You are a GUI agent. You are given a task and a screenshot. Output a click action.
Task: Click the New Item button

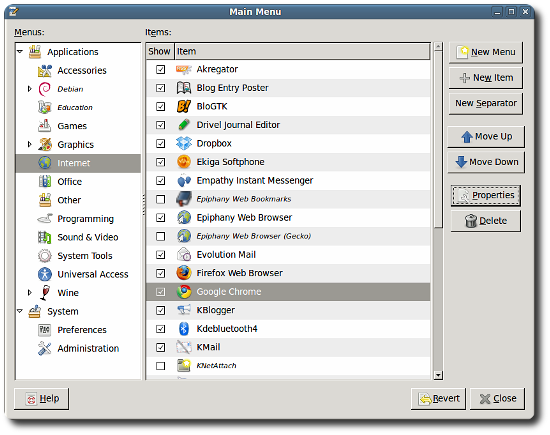tap(486, 78)
